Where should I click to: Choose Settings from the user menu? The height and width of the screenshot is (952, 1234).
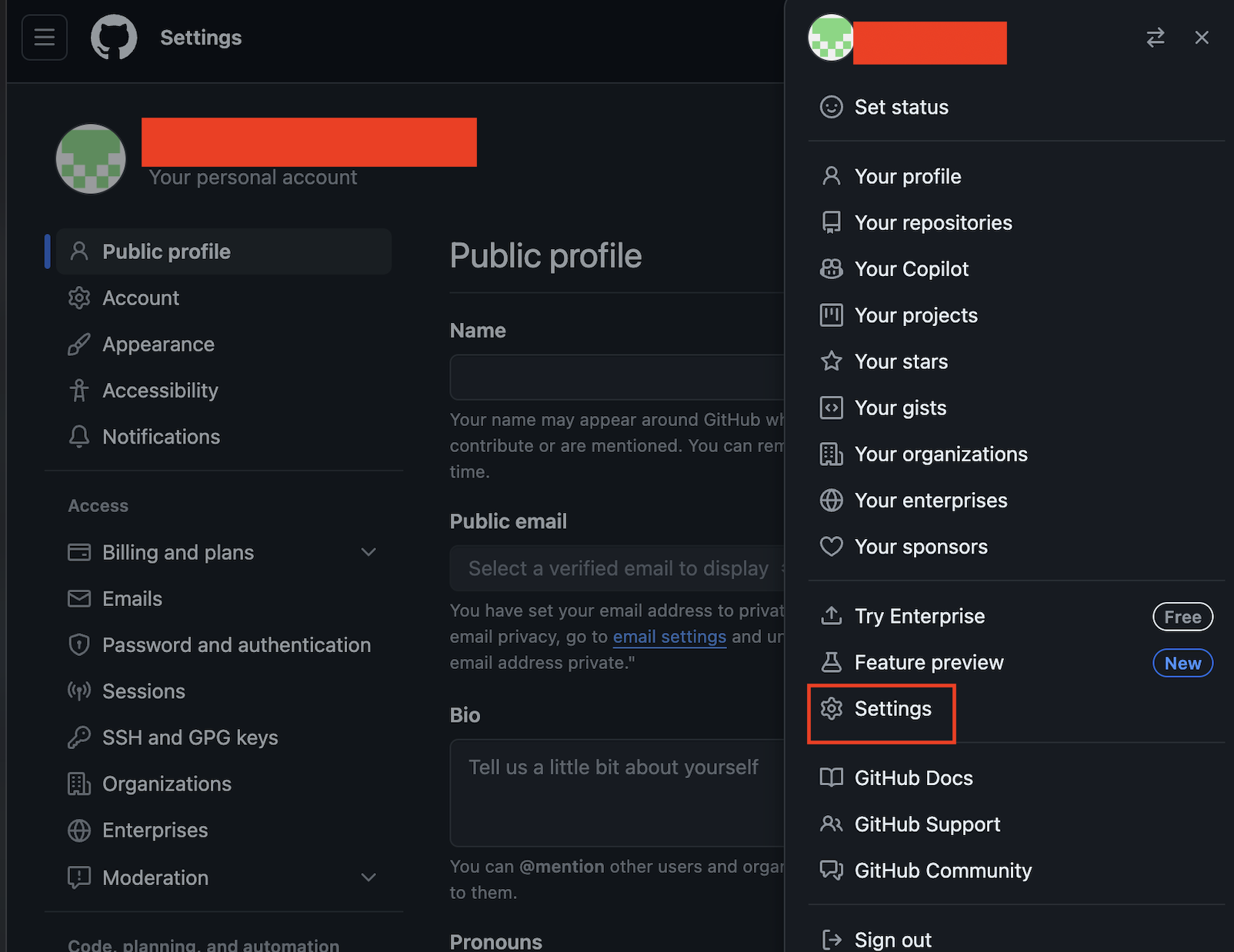coord(1016,708)
